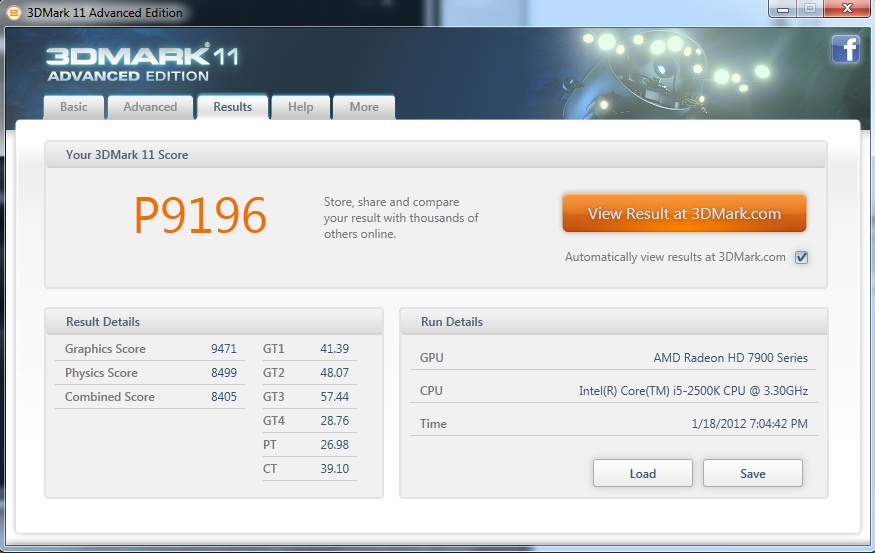Screen dimensions: 875x553
Task: Click the Combined Score label
Action: [x=109, y=397]
